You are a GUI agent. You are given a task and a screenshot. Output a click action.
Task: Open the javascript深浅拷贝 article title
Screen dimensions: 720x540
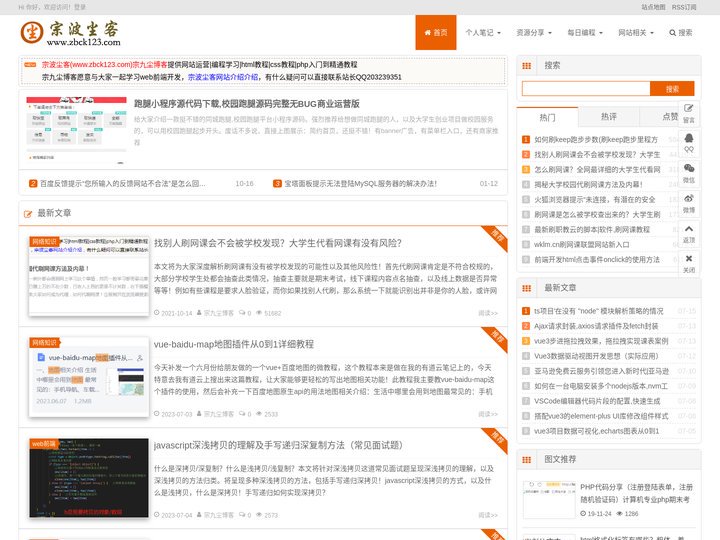278,445
